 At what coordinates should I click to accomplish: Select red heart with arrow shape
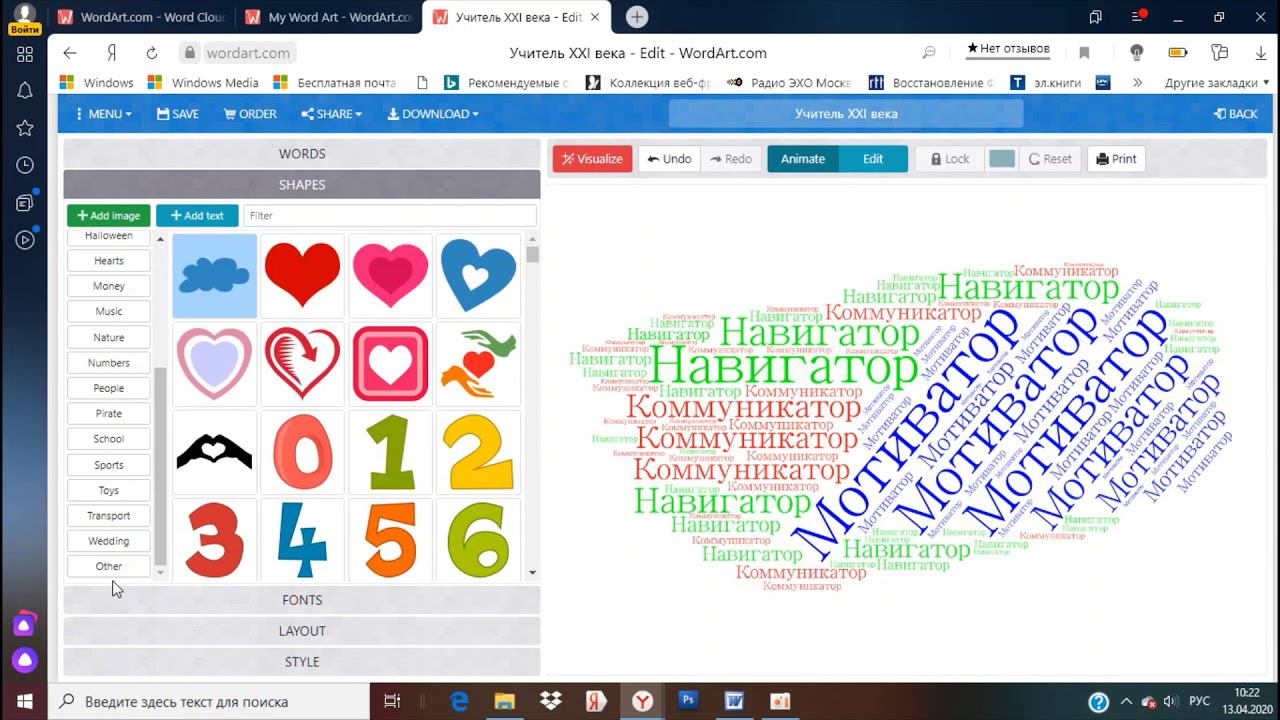tap(302, 364)
